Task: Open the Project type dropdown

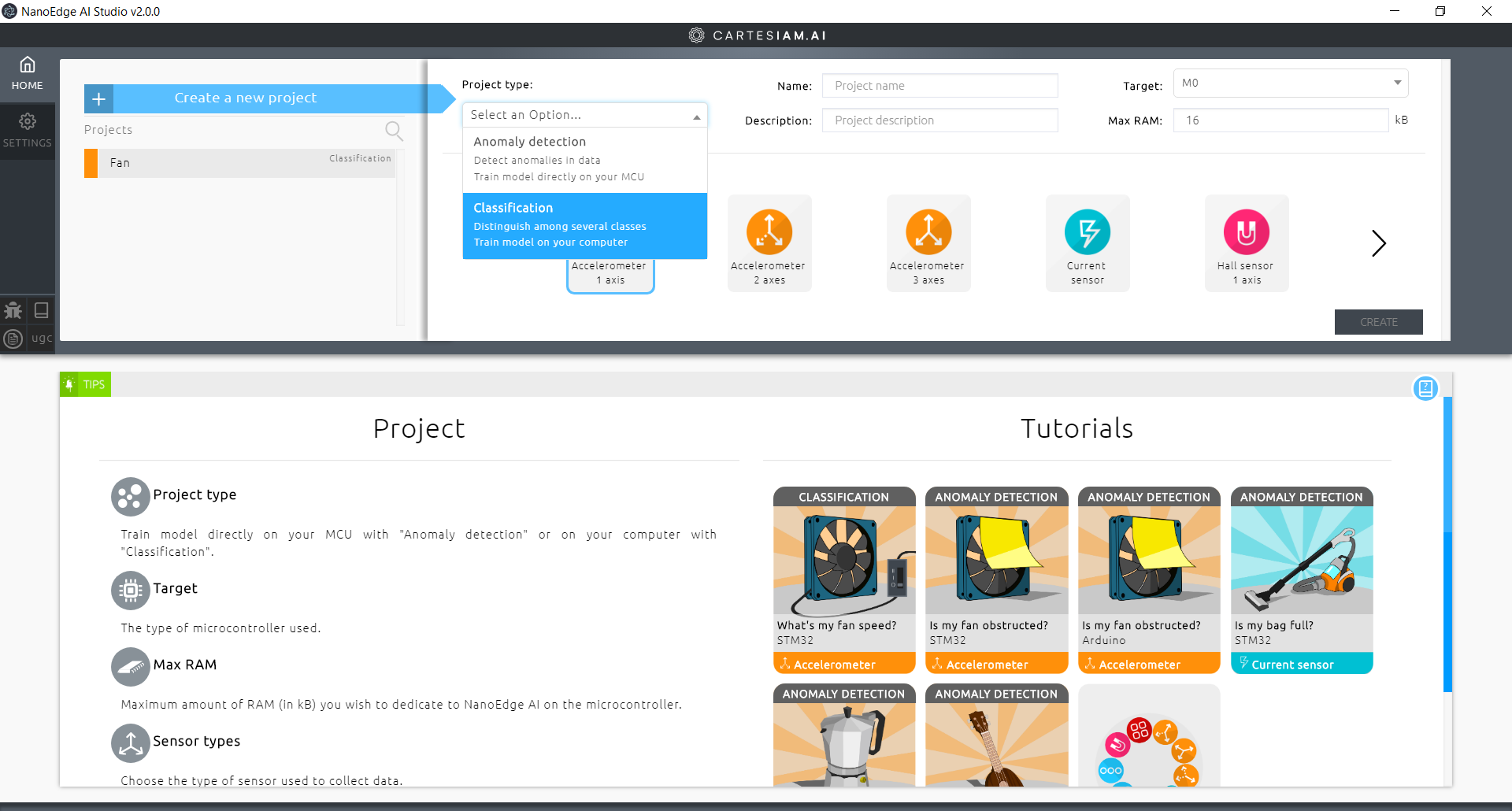Action: click(x=584, y=115)
